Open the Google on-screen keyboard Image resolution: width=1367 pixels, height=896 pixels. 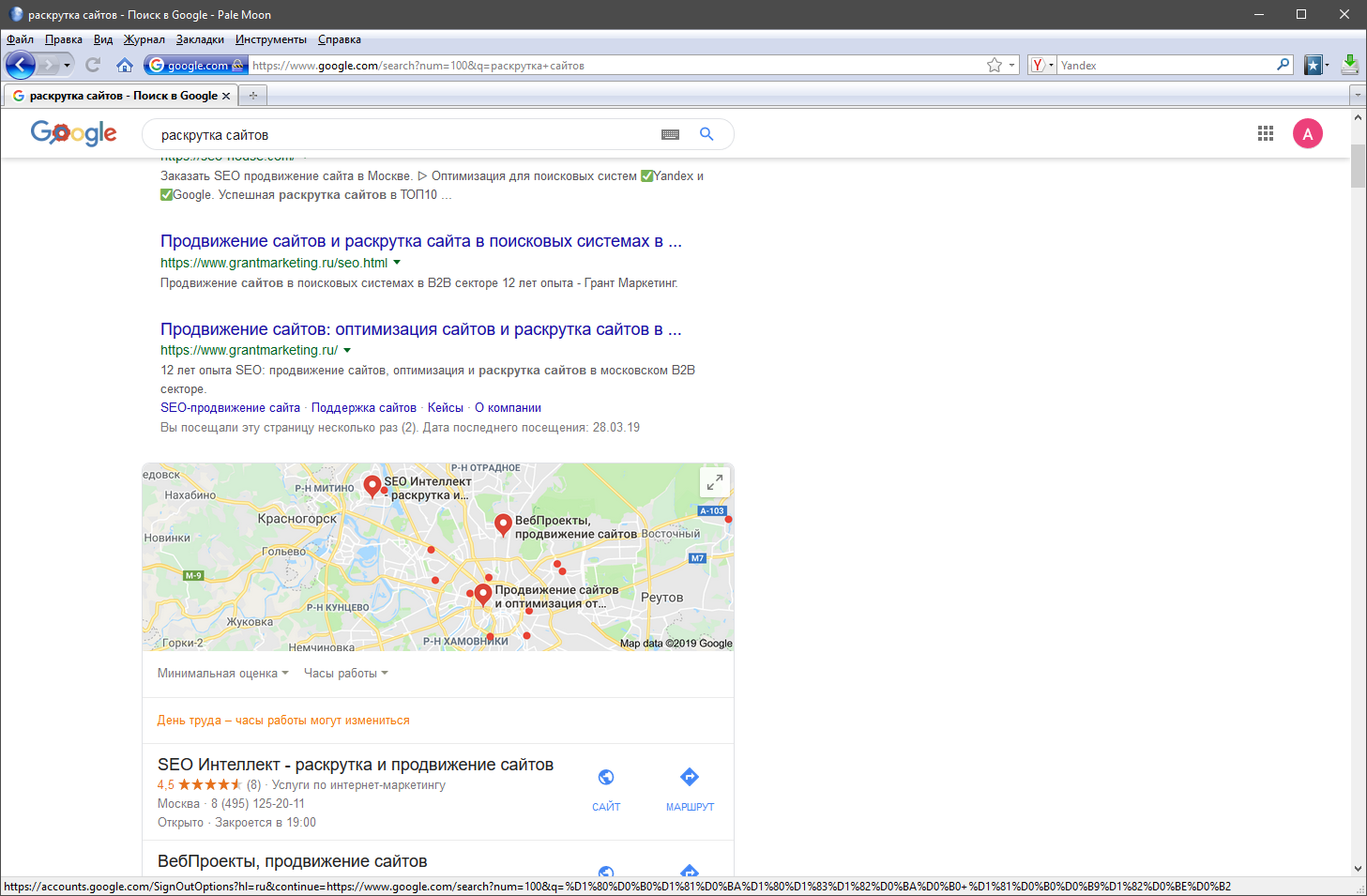coord(670,134)
